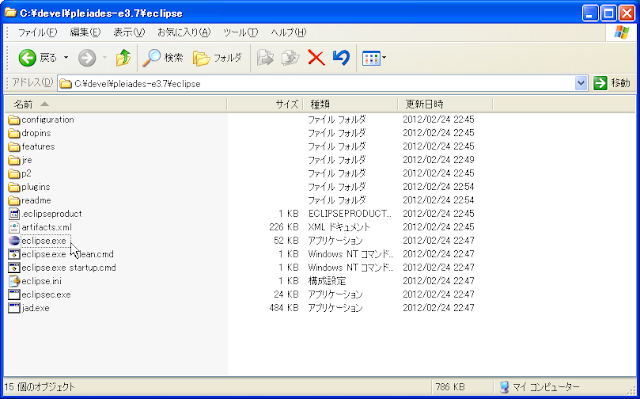Screen dimensions: 640x399
Task: Open the ヘルプ(H) menu
Action: point(288,32)
